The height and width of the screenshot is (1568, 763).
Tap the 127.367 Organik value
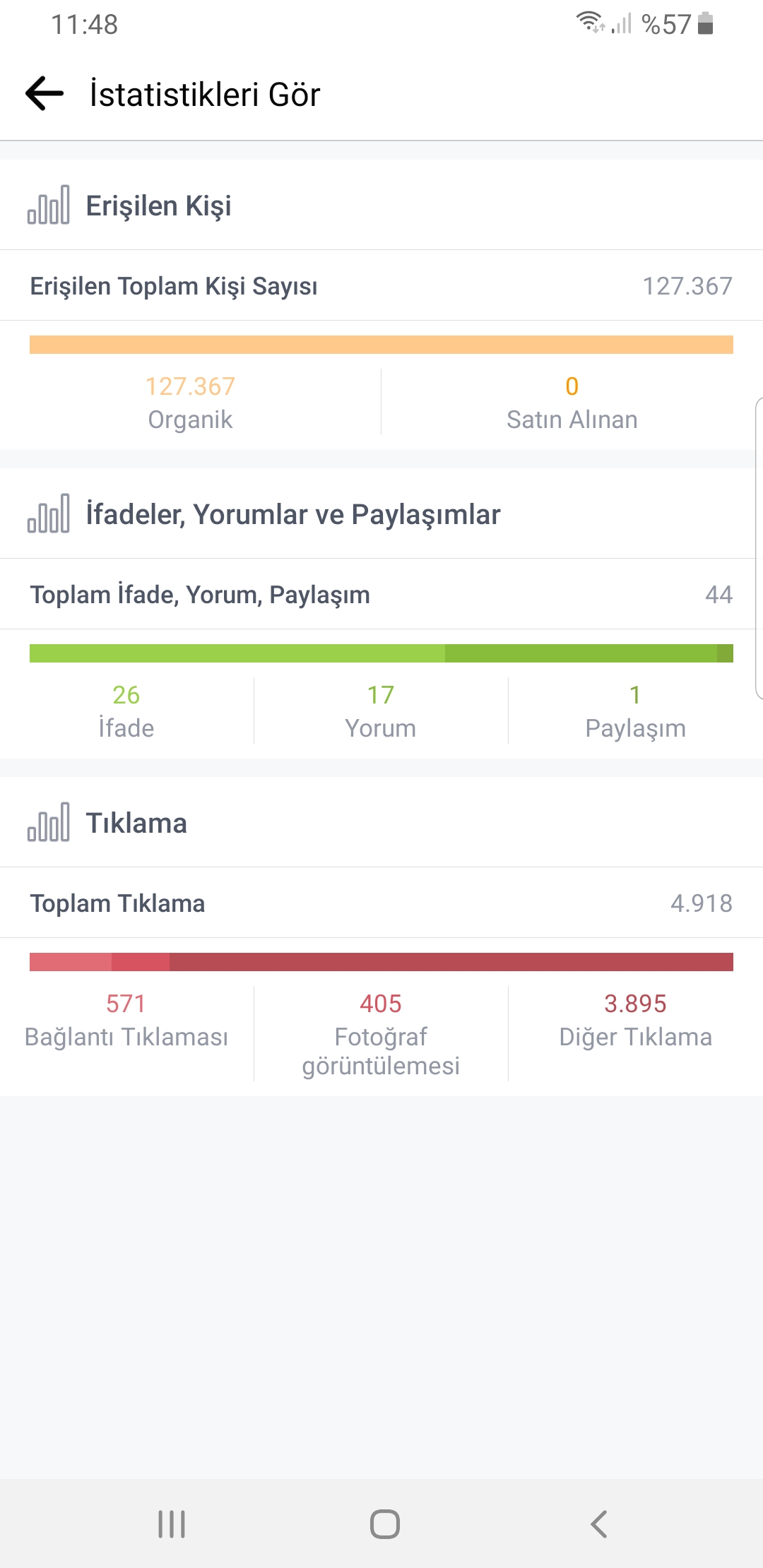pyautogui.click(x=190, y=402)
